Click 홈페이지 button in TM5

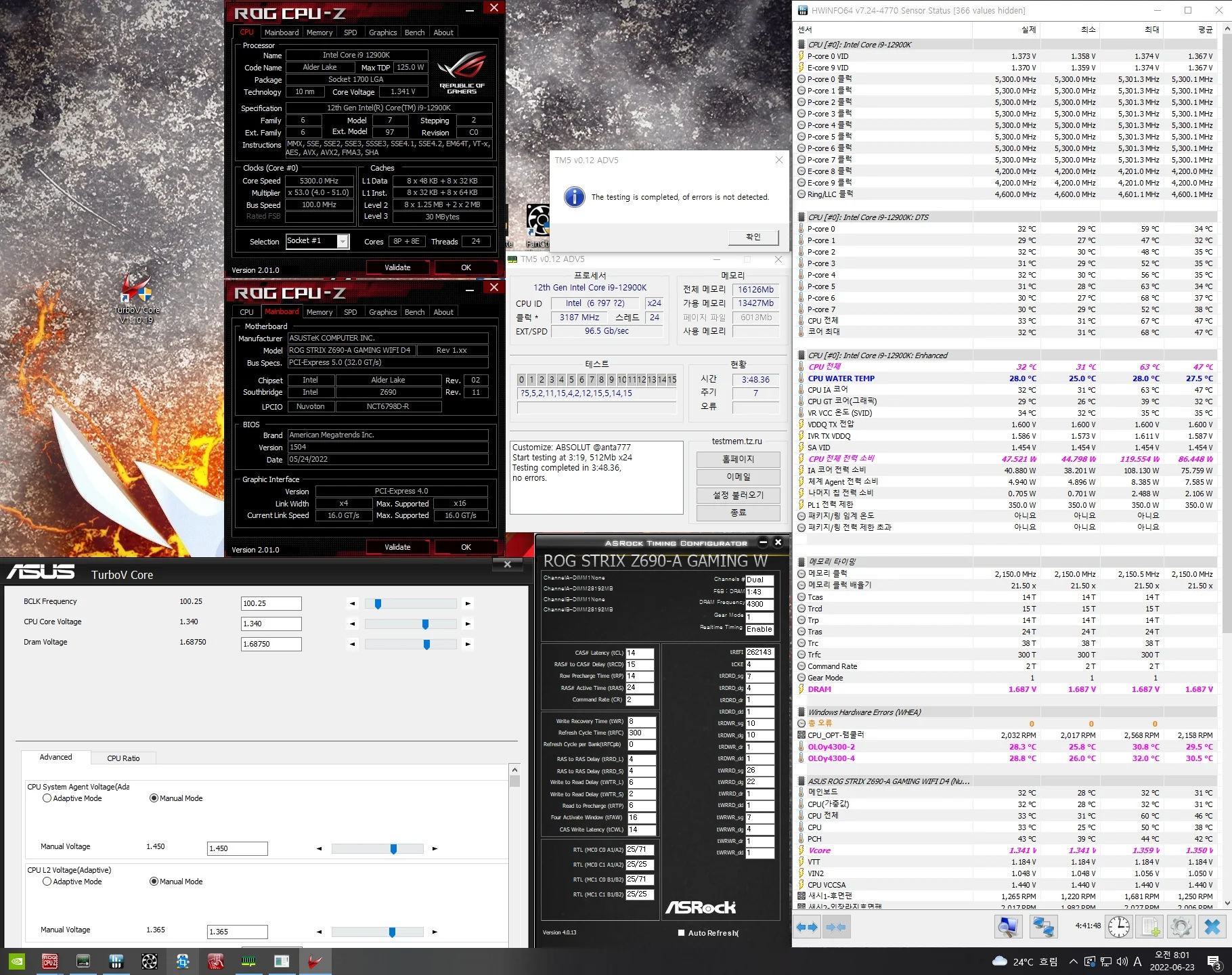click(738, 459)
